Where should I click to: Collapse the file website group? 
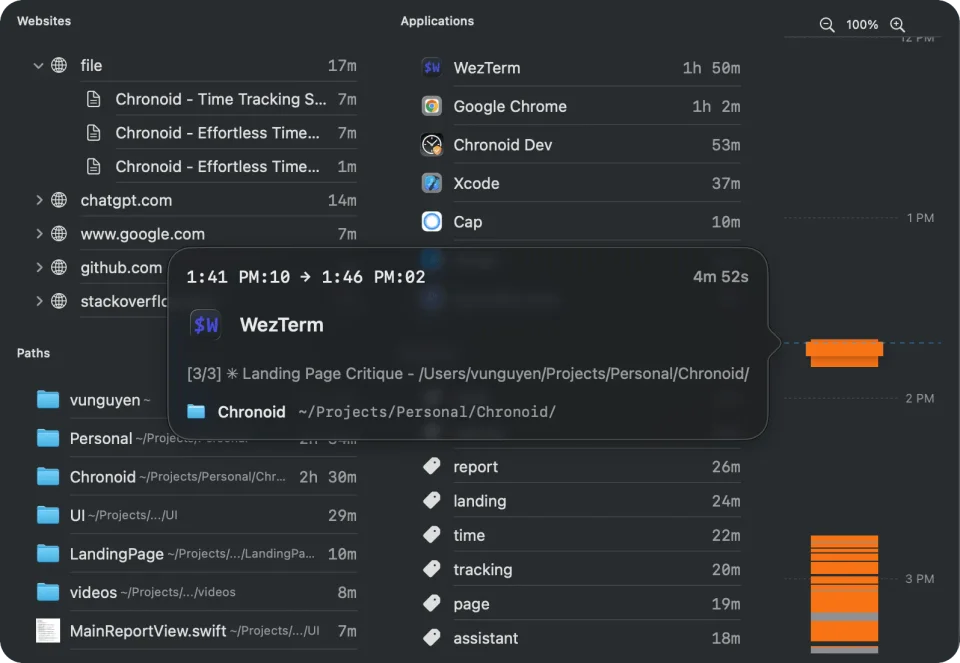[38, 65]
